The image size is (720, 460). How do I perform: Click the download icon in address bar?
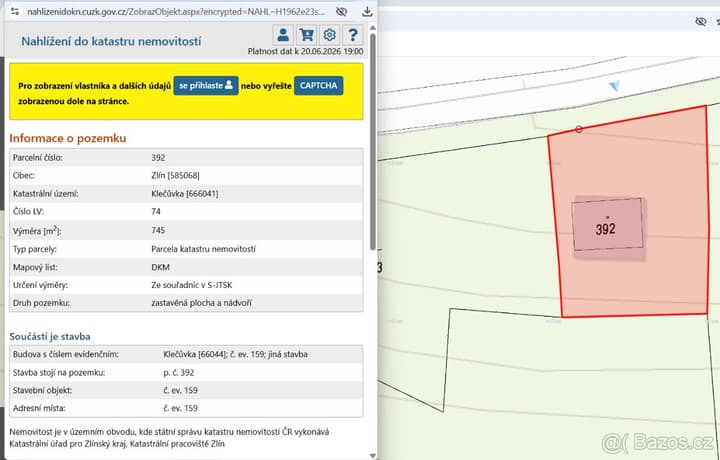(367, 11)
